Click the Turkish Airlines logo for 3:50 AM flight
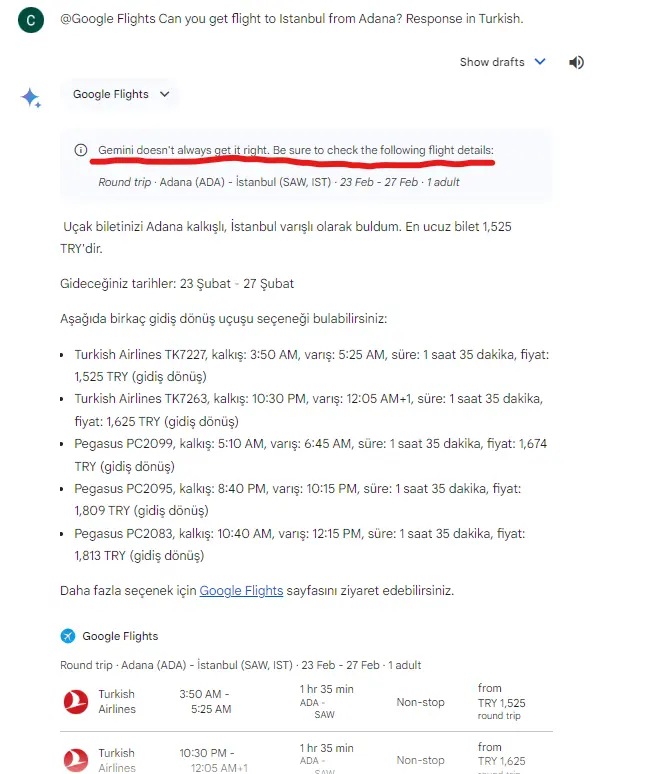 76,701
